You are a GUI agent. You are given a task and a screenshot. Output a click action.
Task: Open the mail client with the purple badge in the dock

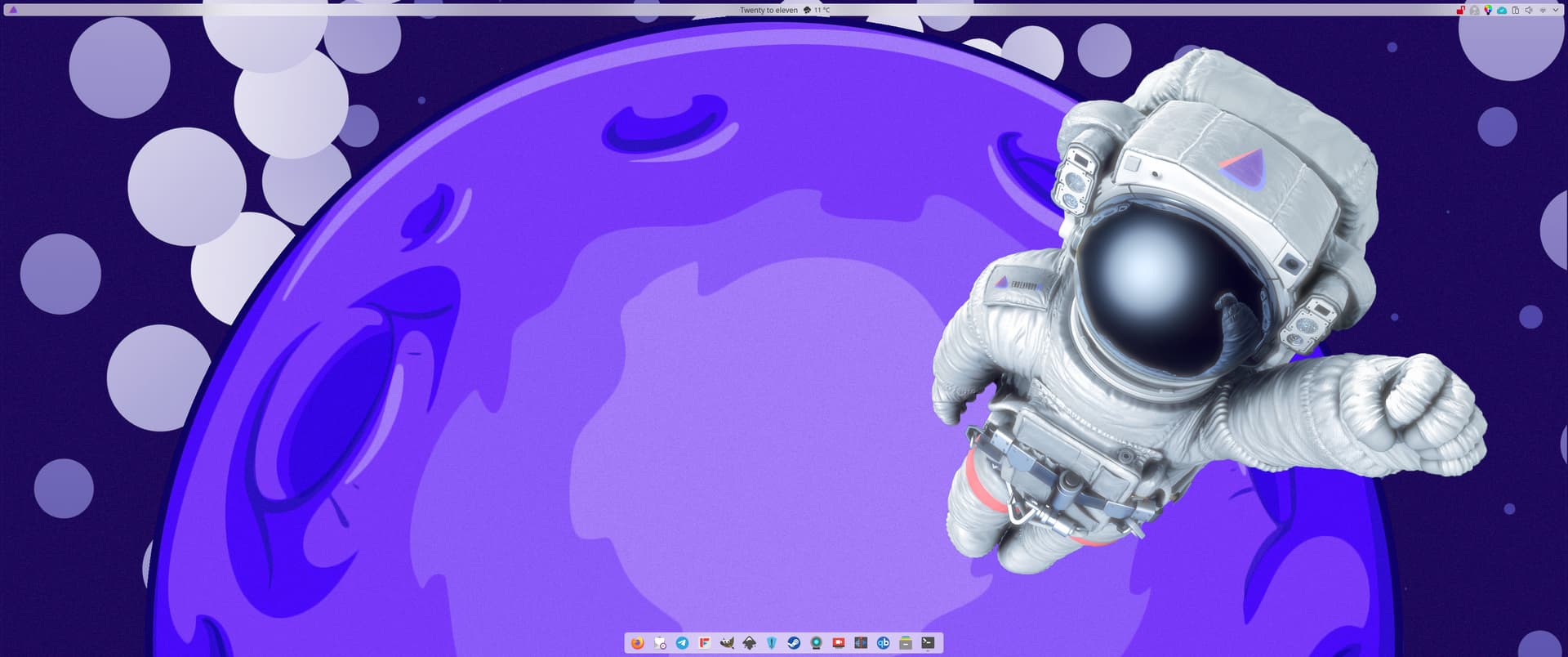[x=660, y=643]
